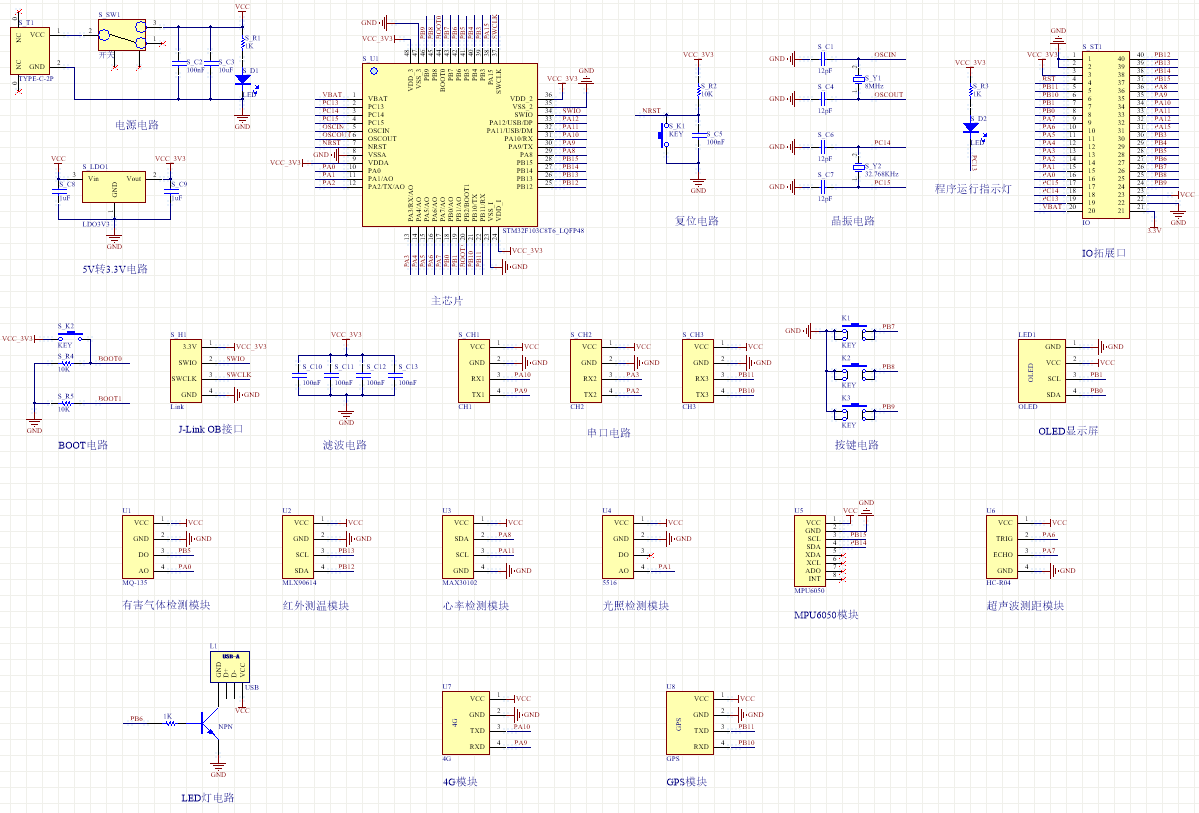Select the L1 USB-A connector
1199x813 pixels.
click(230, 667)
